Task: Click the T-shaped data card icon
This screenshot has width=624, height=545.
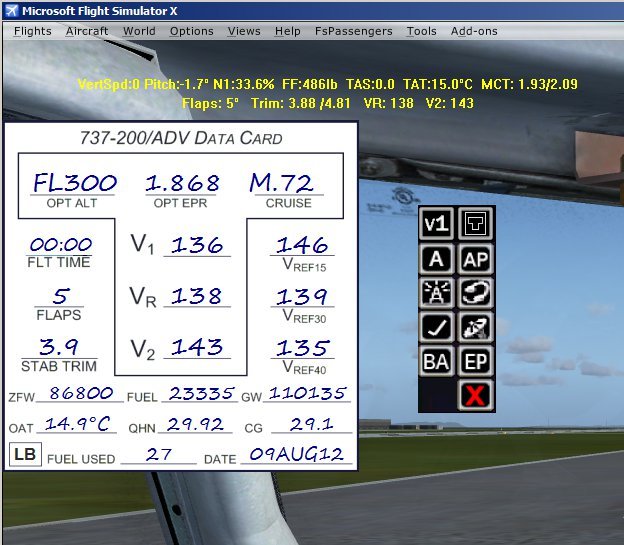Action: tap(476, 224)
